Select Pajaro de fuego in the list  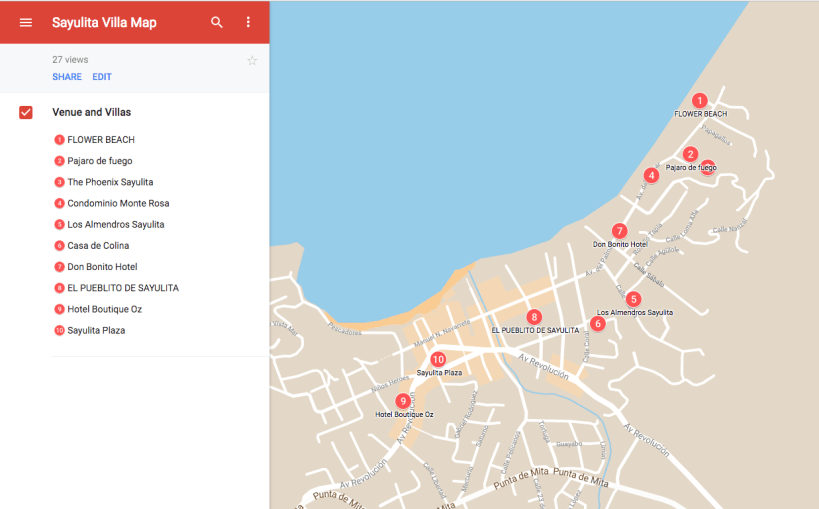click(x=99, y=161)
